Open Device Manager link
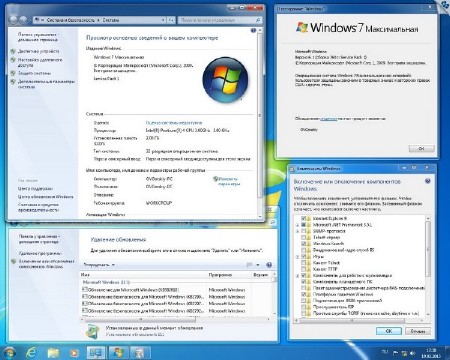The height and width of the screenshot is (360, 450). click(x=39, y=51)
